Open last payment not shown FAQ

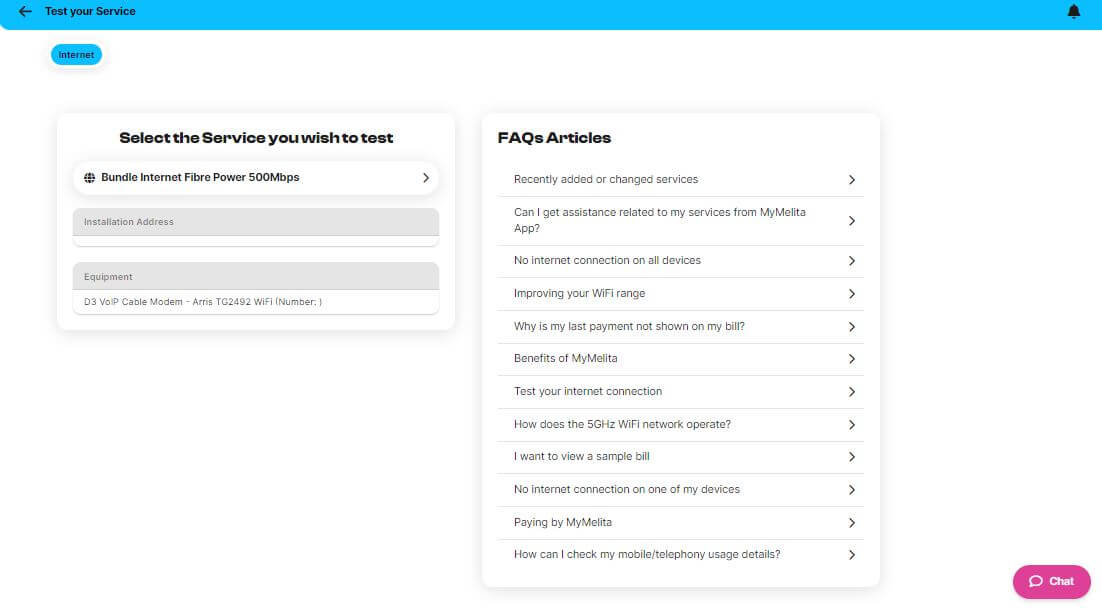[629, 327]
